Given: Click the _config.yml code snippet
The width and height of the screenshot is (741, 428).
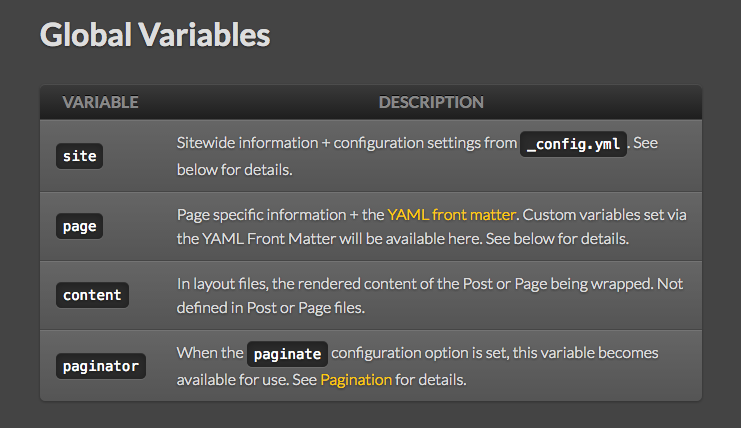Looking at the screenshot, I should tap(573, 144).
